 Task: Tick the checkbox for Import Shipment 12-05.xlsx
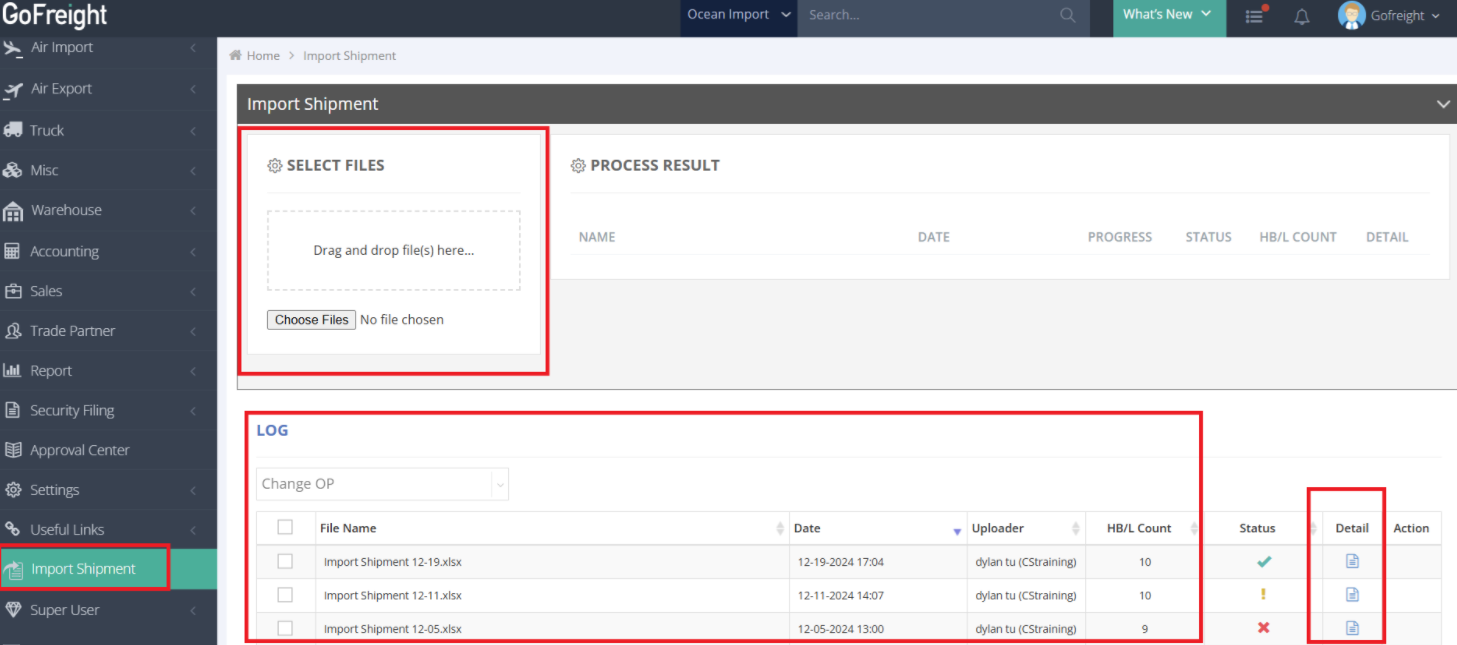click(x=285, y=628)
